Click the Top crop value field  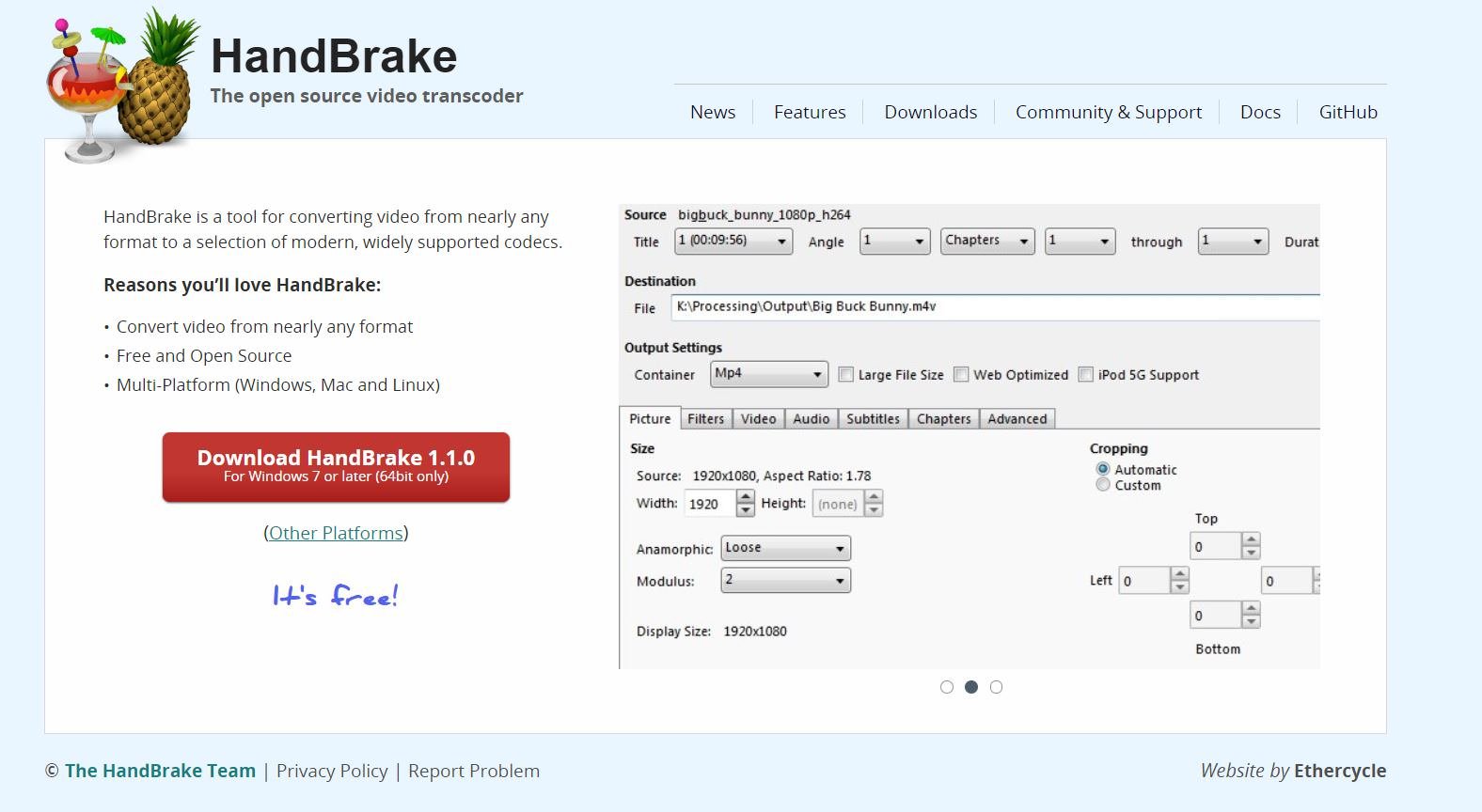point(1216,546)
